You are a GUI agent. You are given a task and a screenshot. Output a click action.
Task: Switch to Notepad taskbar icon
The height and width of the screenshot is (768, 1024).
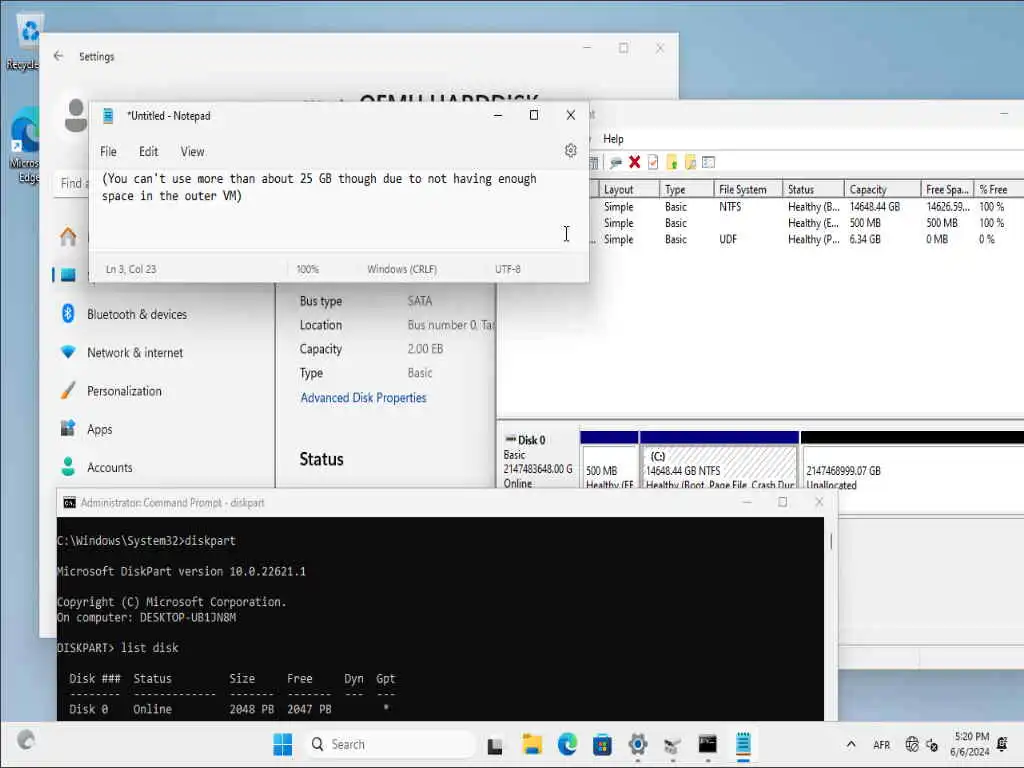point(743,744)
